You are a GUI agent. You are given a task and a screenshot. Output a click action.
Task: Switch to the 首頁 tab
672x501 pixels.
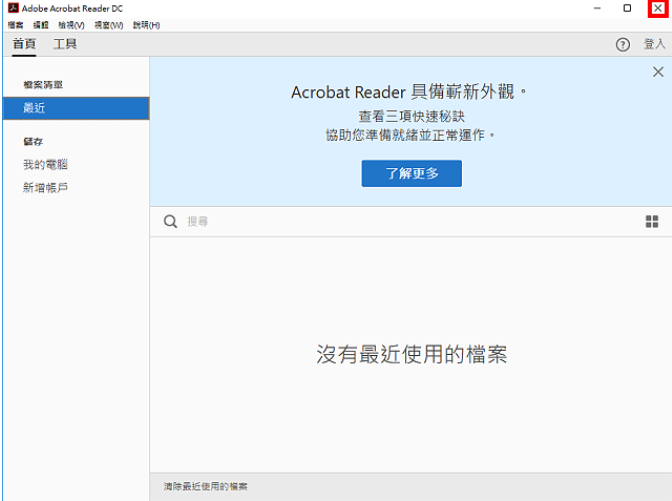(x=24, y=44)
